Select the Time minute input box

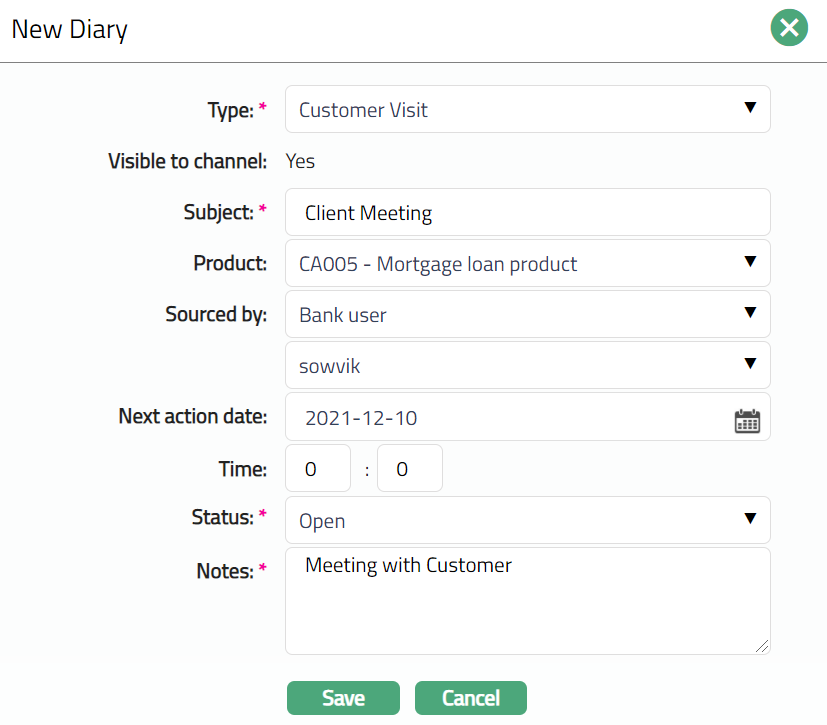coord(409,469)
